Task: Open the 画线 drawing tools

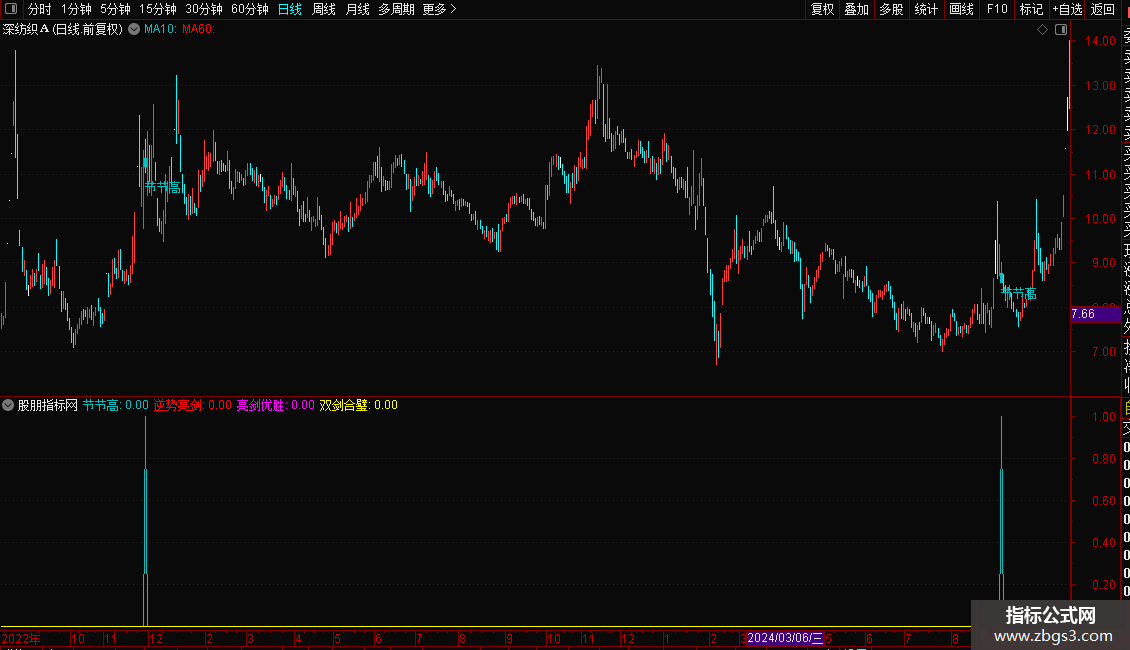Action: pyautogui.click(x=961, y=9)
